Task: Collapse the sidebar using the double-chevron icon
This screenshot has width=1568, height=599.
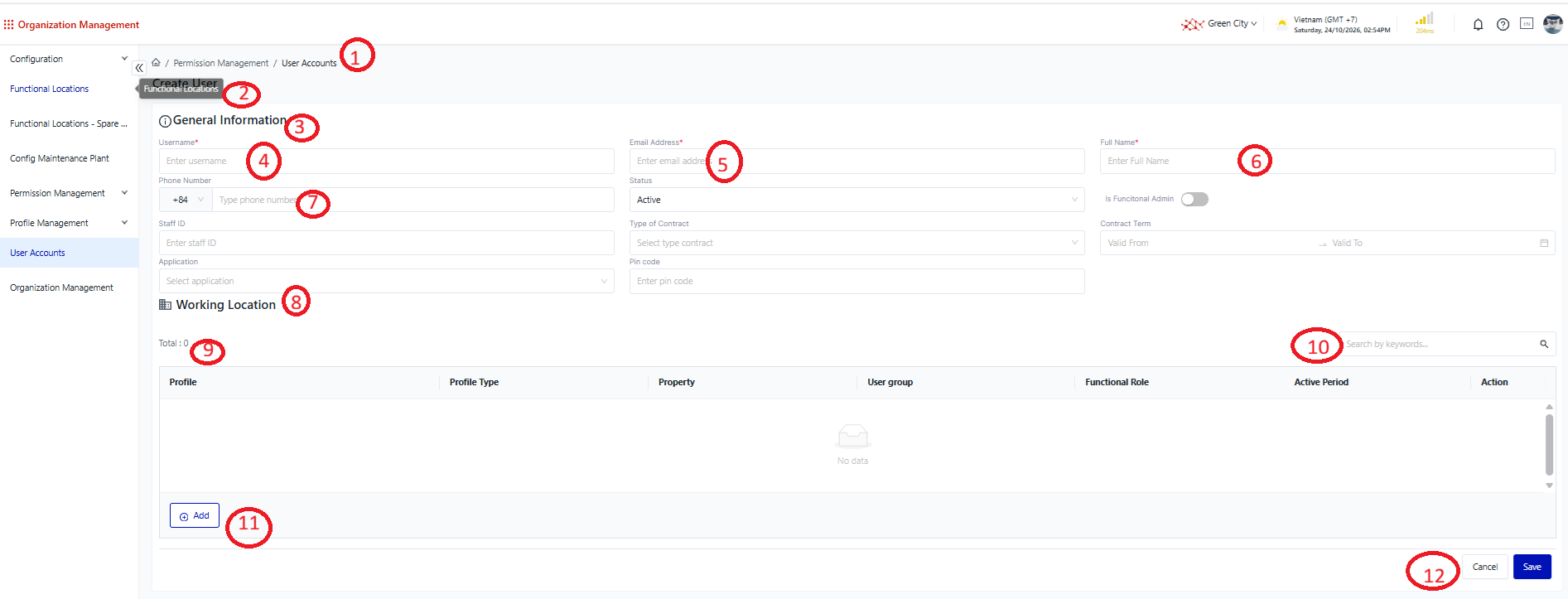Action: click(x=139, y=68)
